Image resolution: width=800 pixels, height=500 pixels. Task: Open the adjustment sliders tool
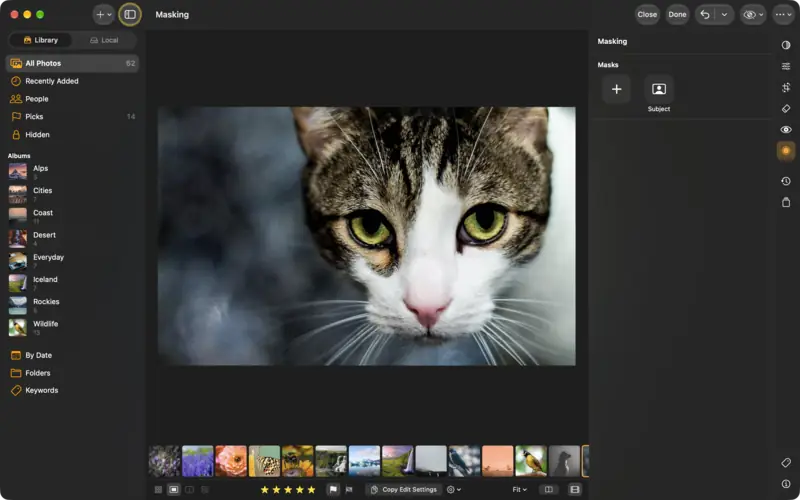pyautogui.click(x=786, y=66)
